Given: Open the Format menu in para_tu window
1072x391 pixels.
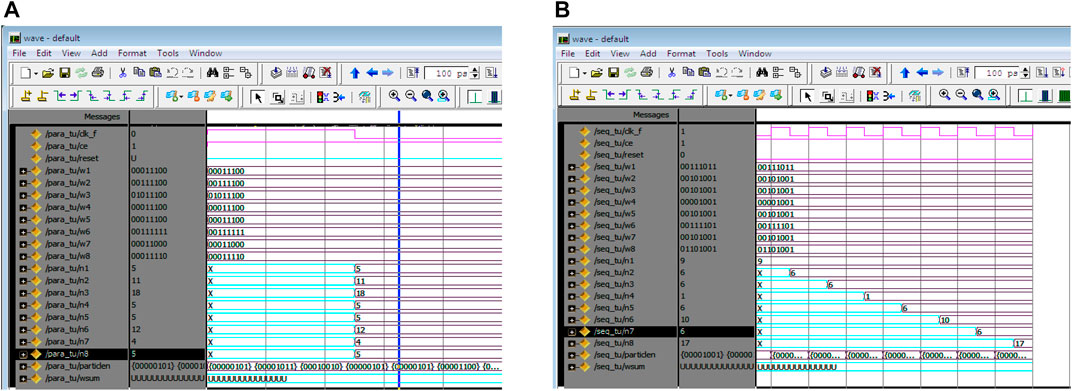Looking at the screenshot, I should coord(133,53).
